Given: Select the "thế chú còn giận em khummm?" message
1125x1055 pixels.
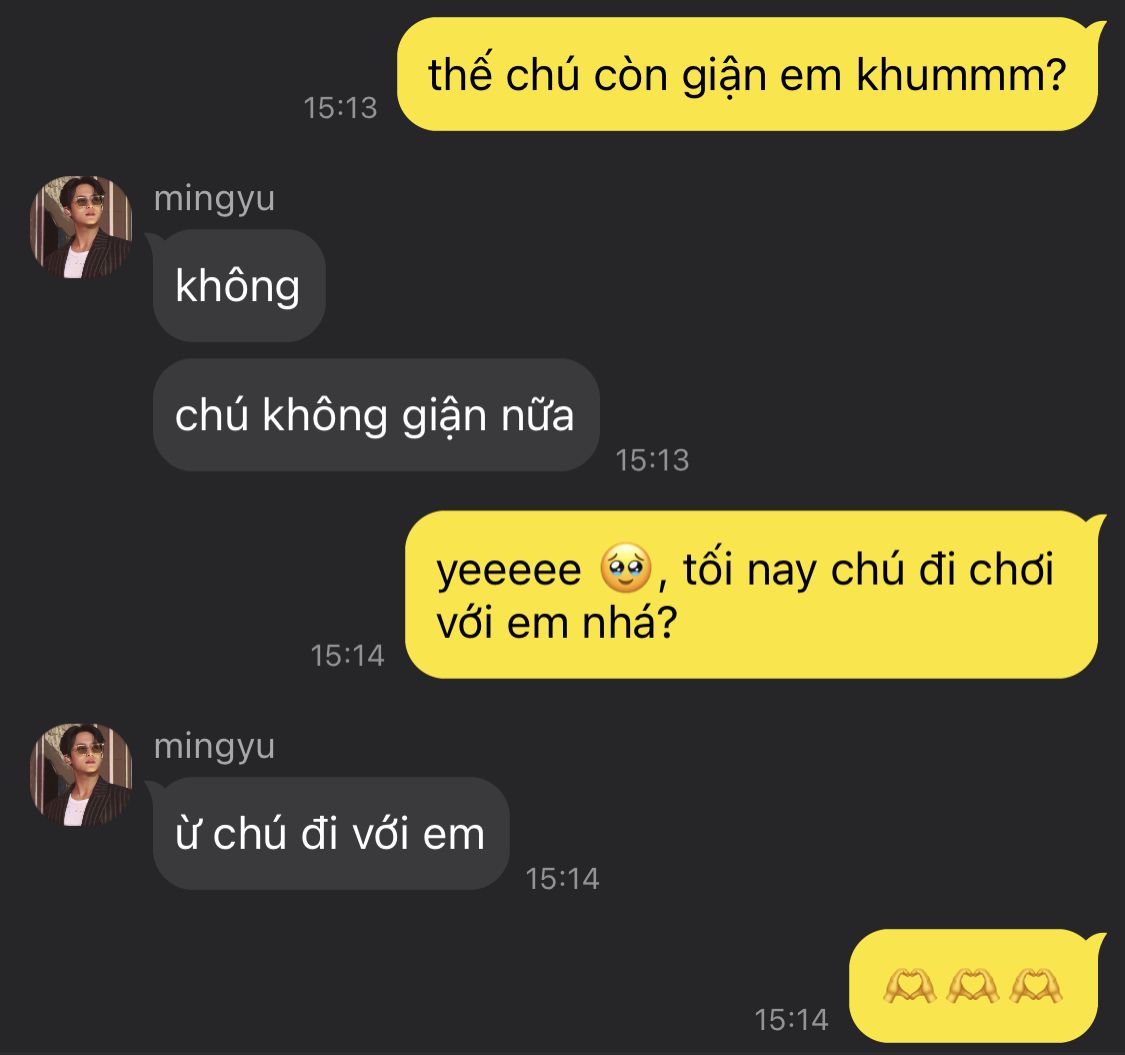Looking at the screenshot, I should tap(748, 74).
